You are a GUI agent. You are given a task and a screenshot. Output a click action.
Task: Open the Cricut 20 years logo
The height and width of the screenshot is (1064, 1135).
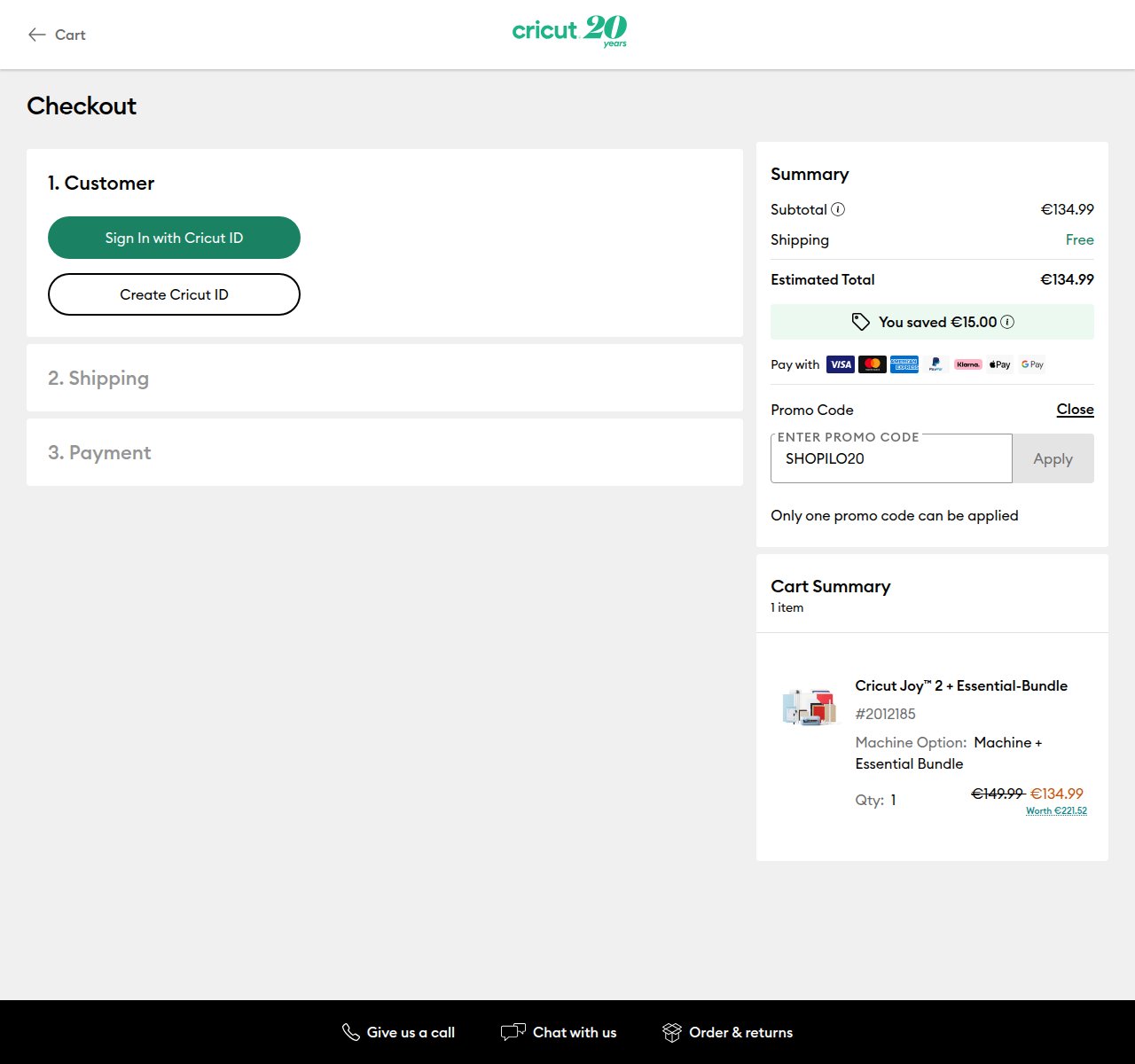[569, 32]
